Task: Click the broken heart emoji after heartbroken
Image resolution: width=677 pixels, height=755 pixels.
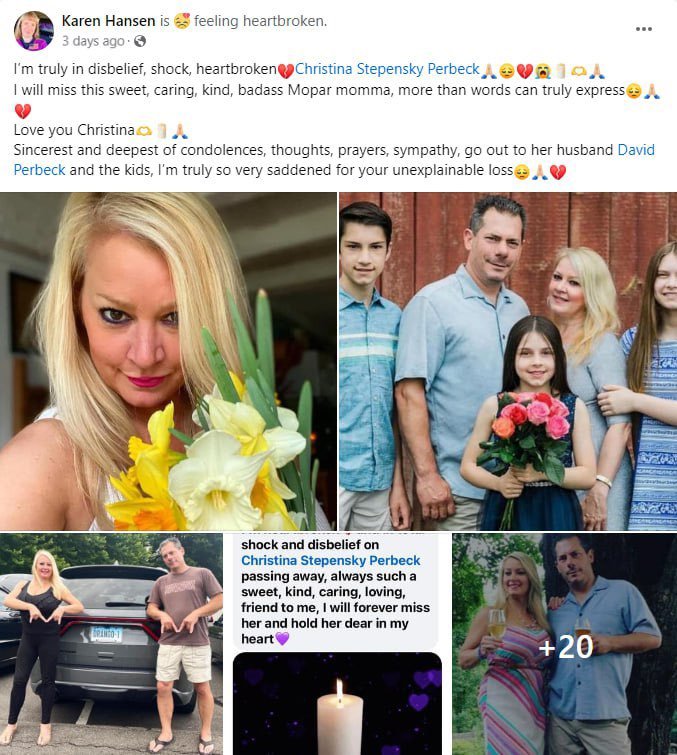Action: coord(286,71)
